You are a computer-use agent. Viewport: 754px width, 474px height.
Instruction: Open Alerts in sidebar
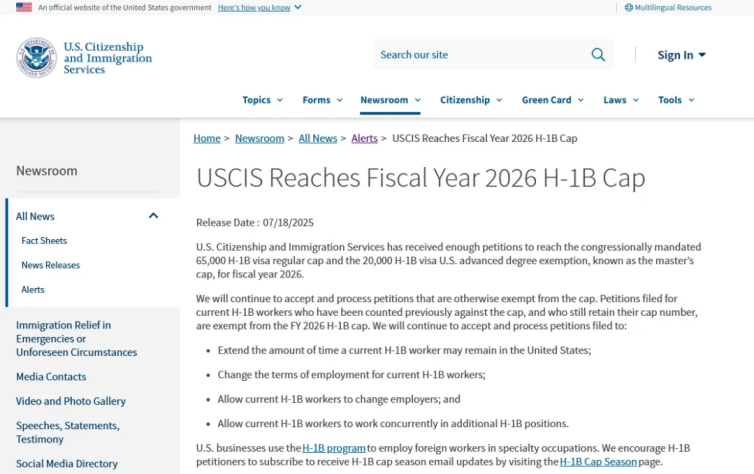coord(33,289)
